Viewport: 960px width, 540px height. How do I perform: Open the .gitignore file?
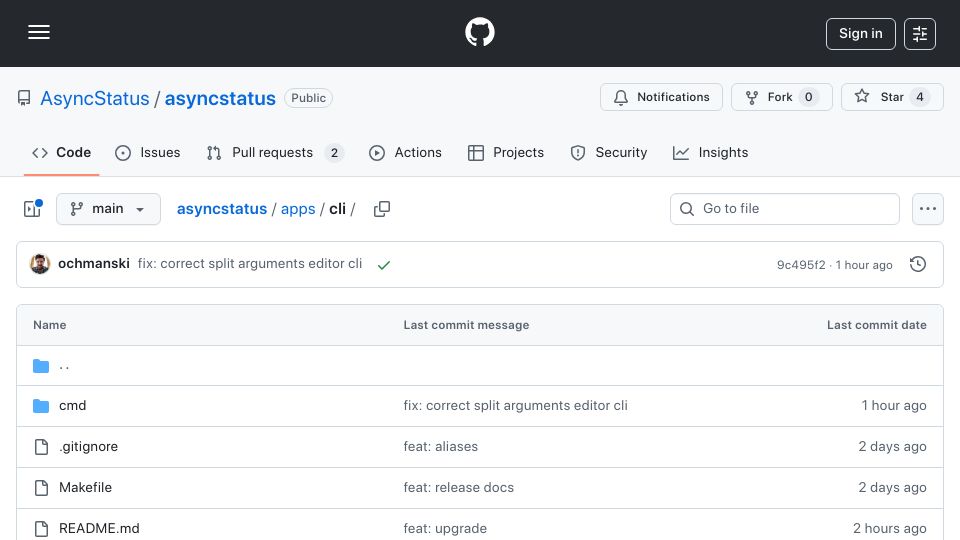[88, 446]
